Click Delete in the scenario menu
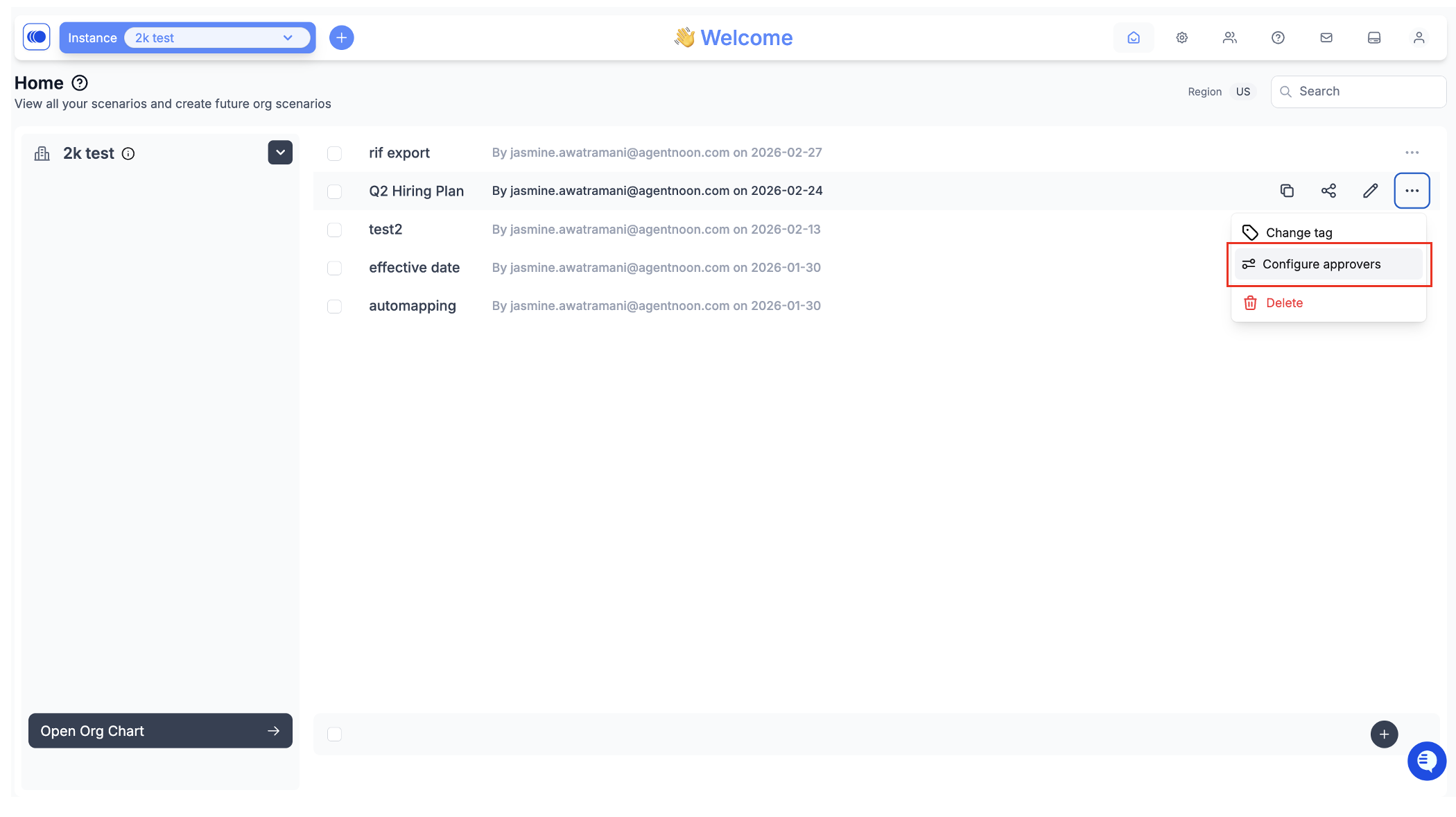The width and height of the screenshot is (1456, 817). point(1283,303)
